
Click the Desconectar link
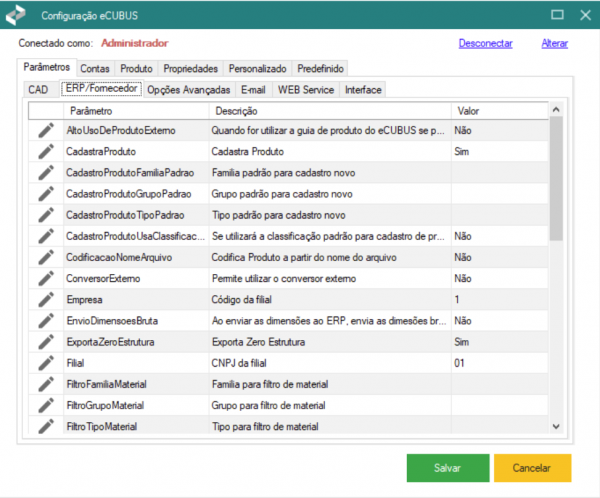[x=486, y=43]
